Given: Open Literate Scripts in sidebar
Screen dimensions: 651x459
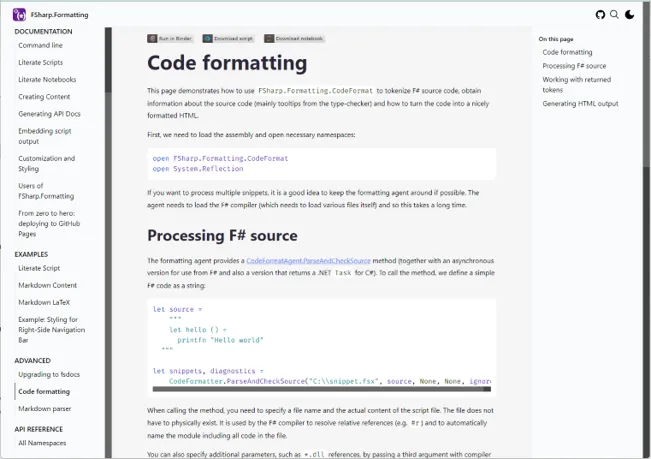Looking at the screenshot, I should tap(41, 62).
